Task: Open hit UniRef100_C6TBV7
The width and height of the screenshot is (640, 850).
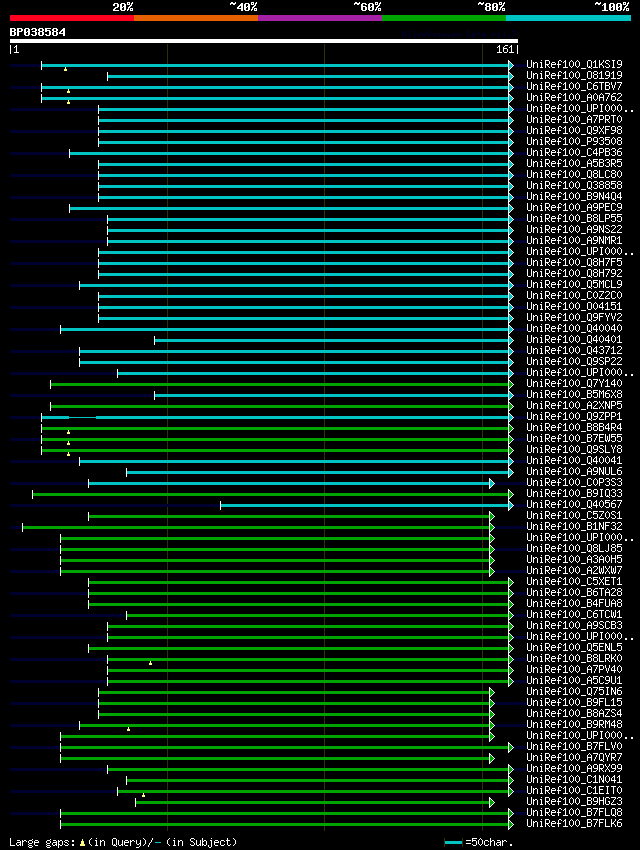Action: coord(574,86)
